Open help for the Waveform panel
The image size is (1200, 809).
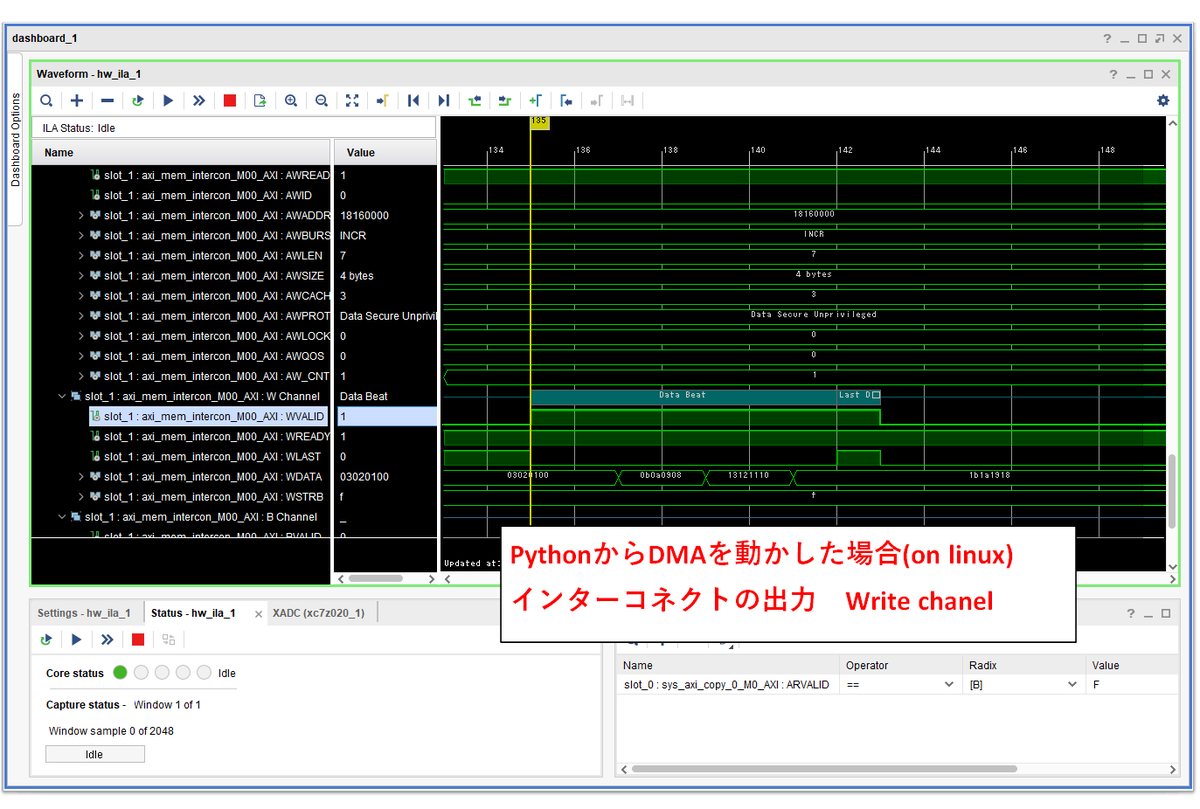point(1113,75)
